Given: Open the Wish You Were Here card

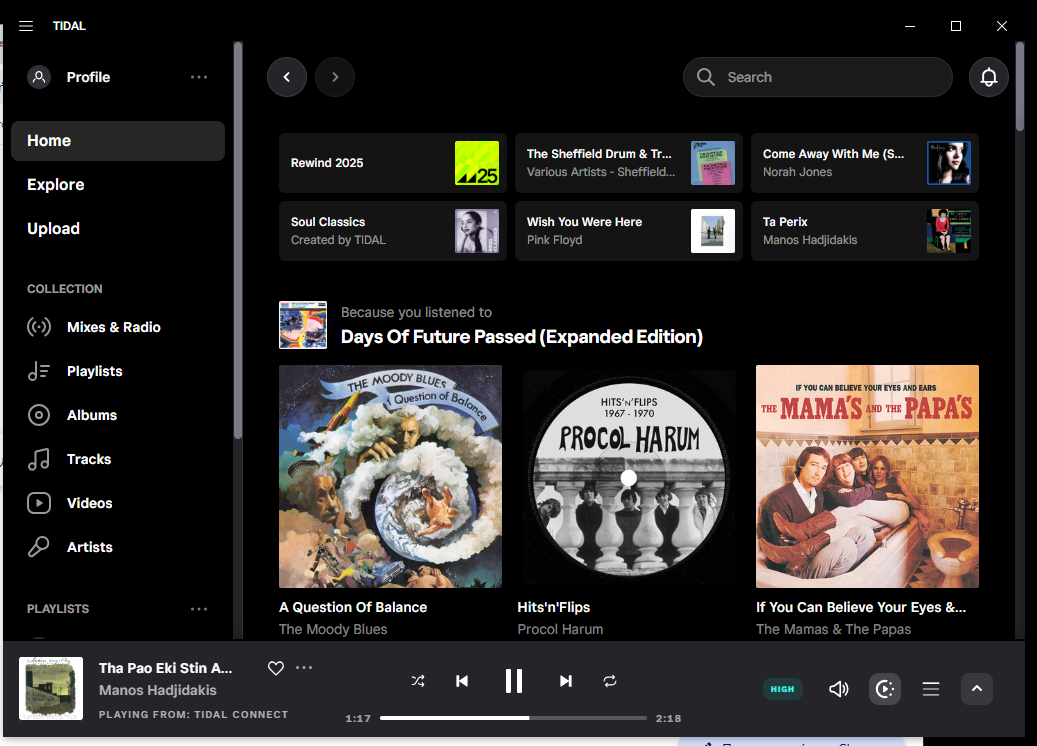Looking at the screenshot, I should (628, 231).
